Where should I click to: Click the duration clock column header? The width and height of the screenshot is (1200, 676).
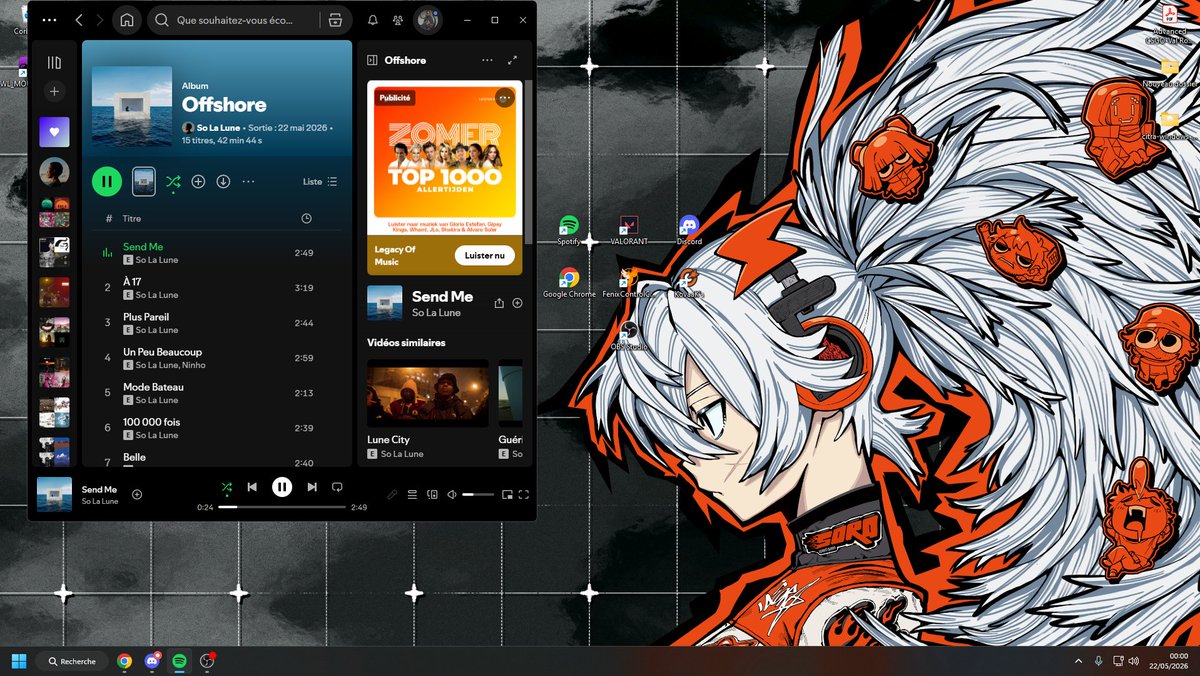click(306, 218)
